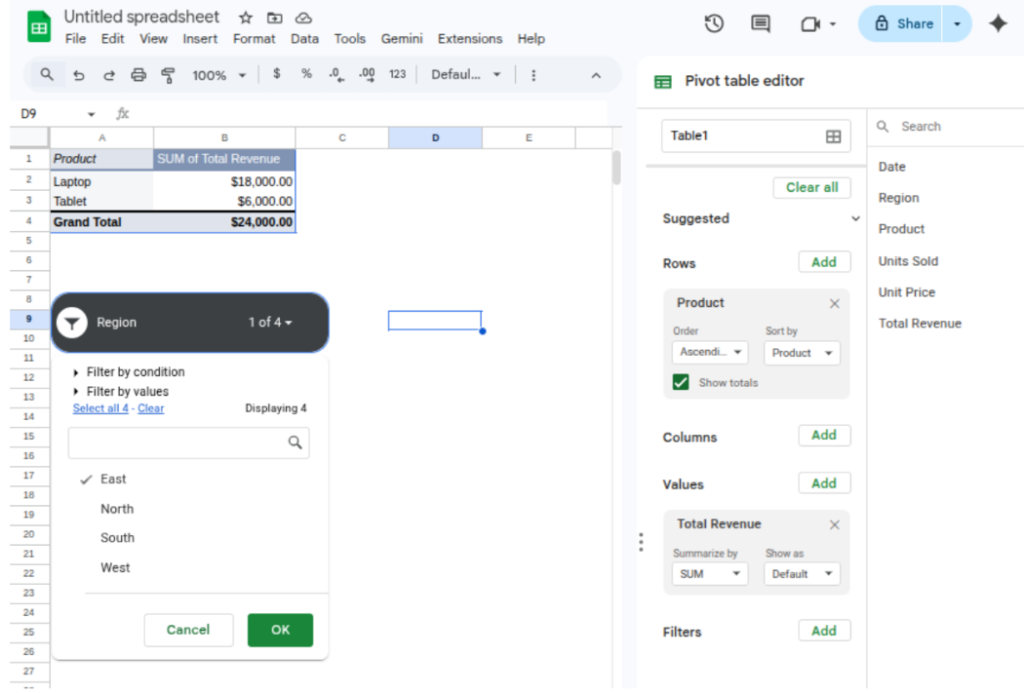Check the North filter value
Screen dimensions: 1024x693
pos(116,509)
